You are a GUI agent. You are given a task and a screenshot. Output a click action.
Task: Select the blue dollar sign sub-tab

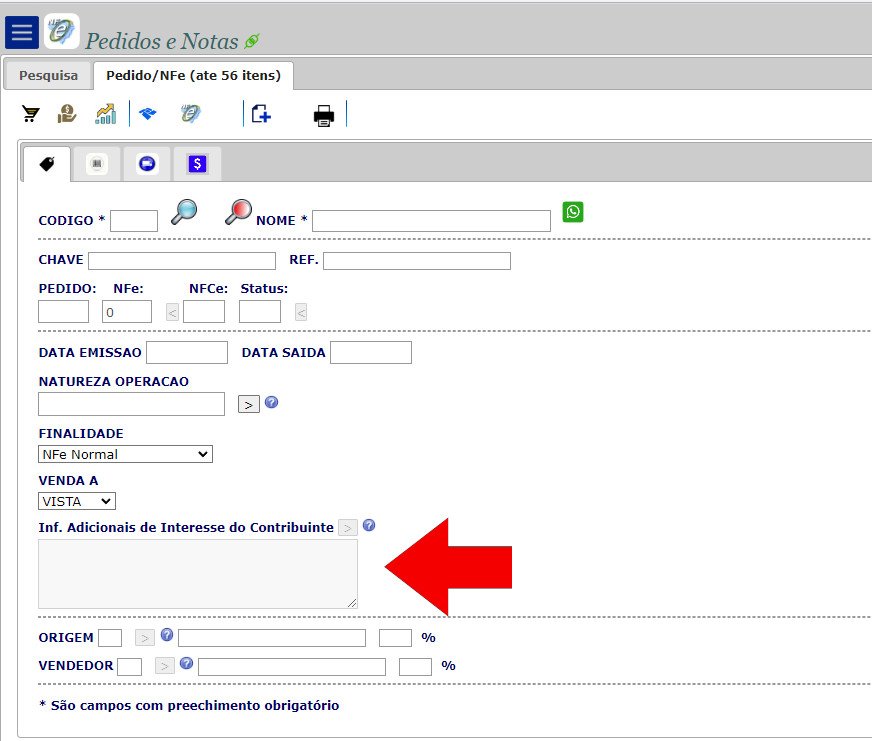coord(197,164)
